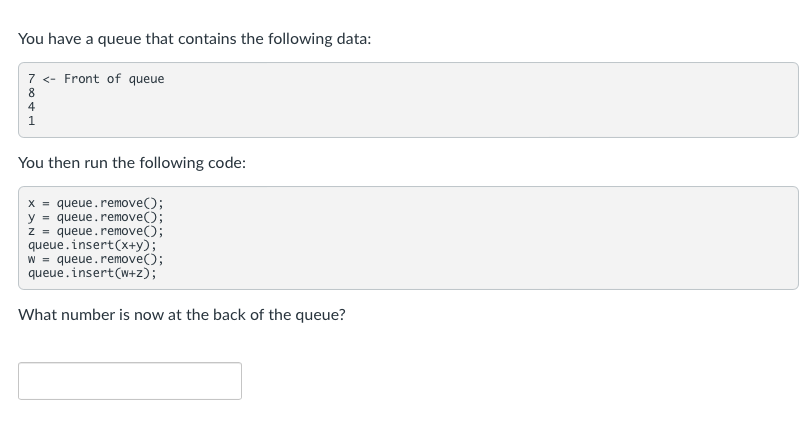
Task: Click the word "data:" in the intro
Action: (x=354, y=39)
